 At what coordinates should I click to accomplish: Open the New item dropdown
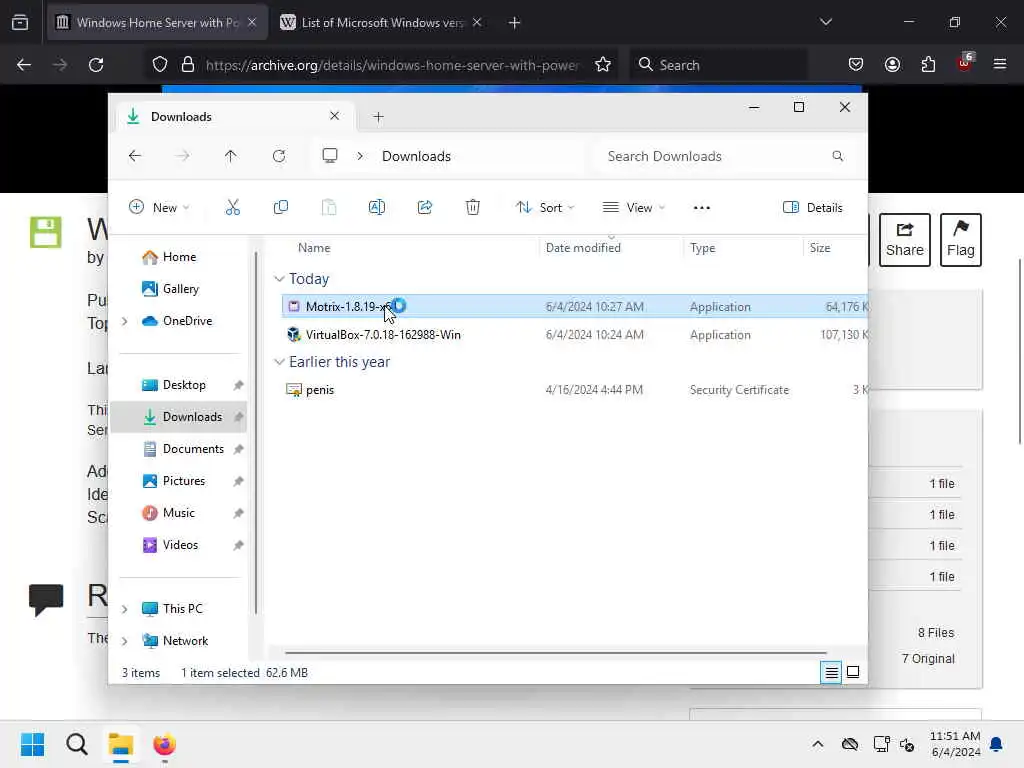(159, 208)
